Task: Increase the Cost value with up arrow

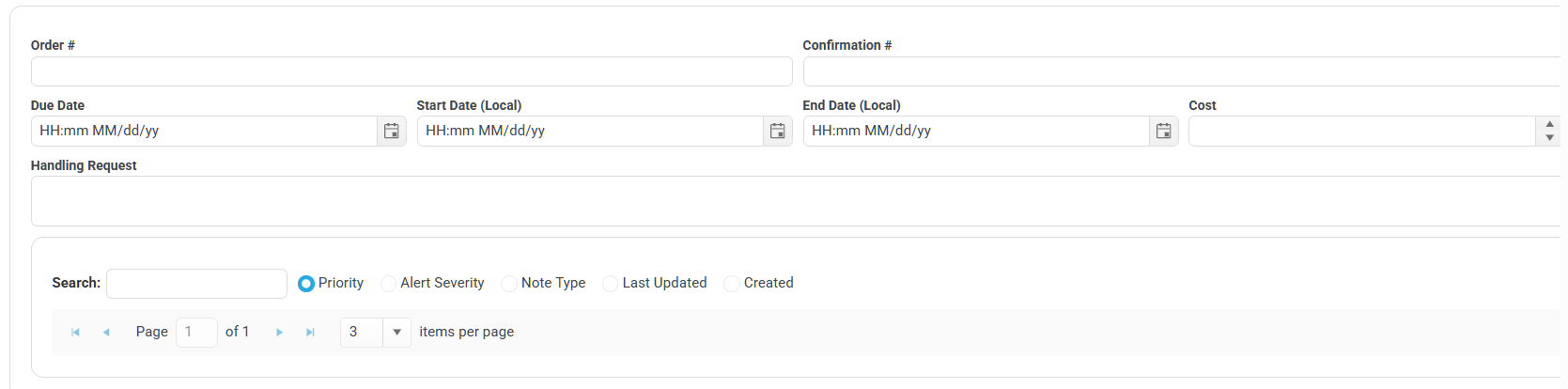Action: tap(1549, 124)
